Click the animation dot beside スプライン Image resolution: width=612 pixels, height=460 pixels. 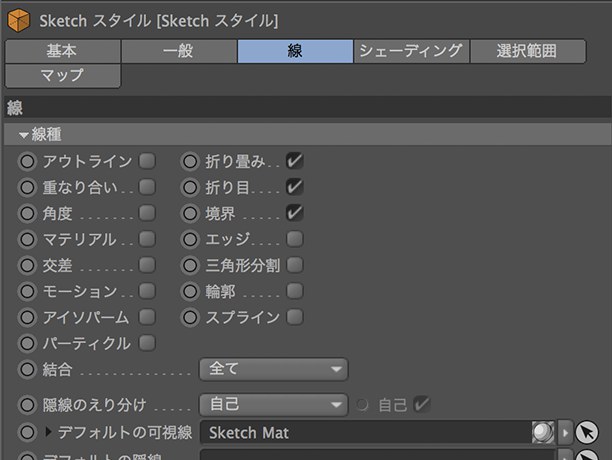190,317
